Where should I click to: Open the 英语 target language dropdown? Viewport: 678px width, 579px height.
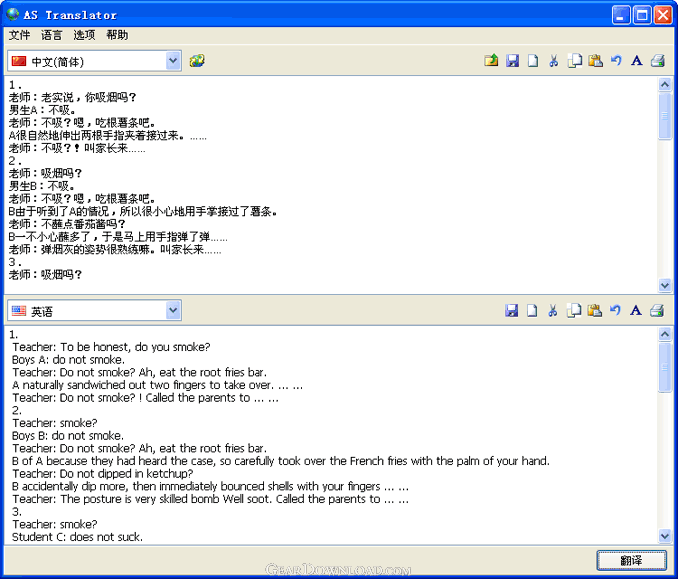173,310
